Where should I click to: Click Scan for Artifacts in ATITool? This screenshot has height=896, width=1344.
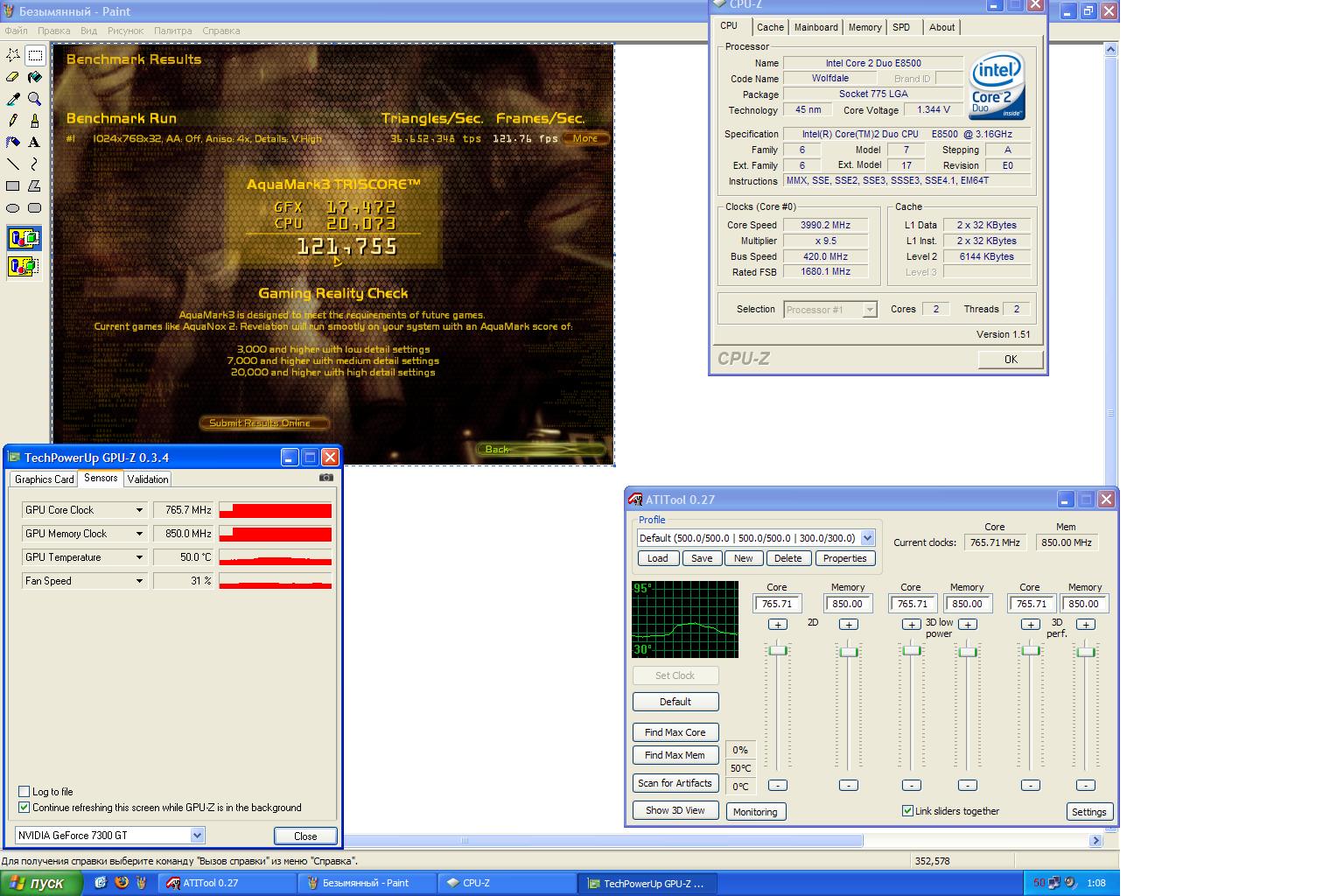[x=675, y=783]
